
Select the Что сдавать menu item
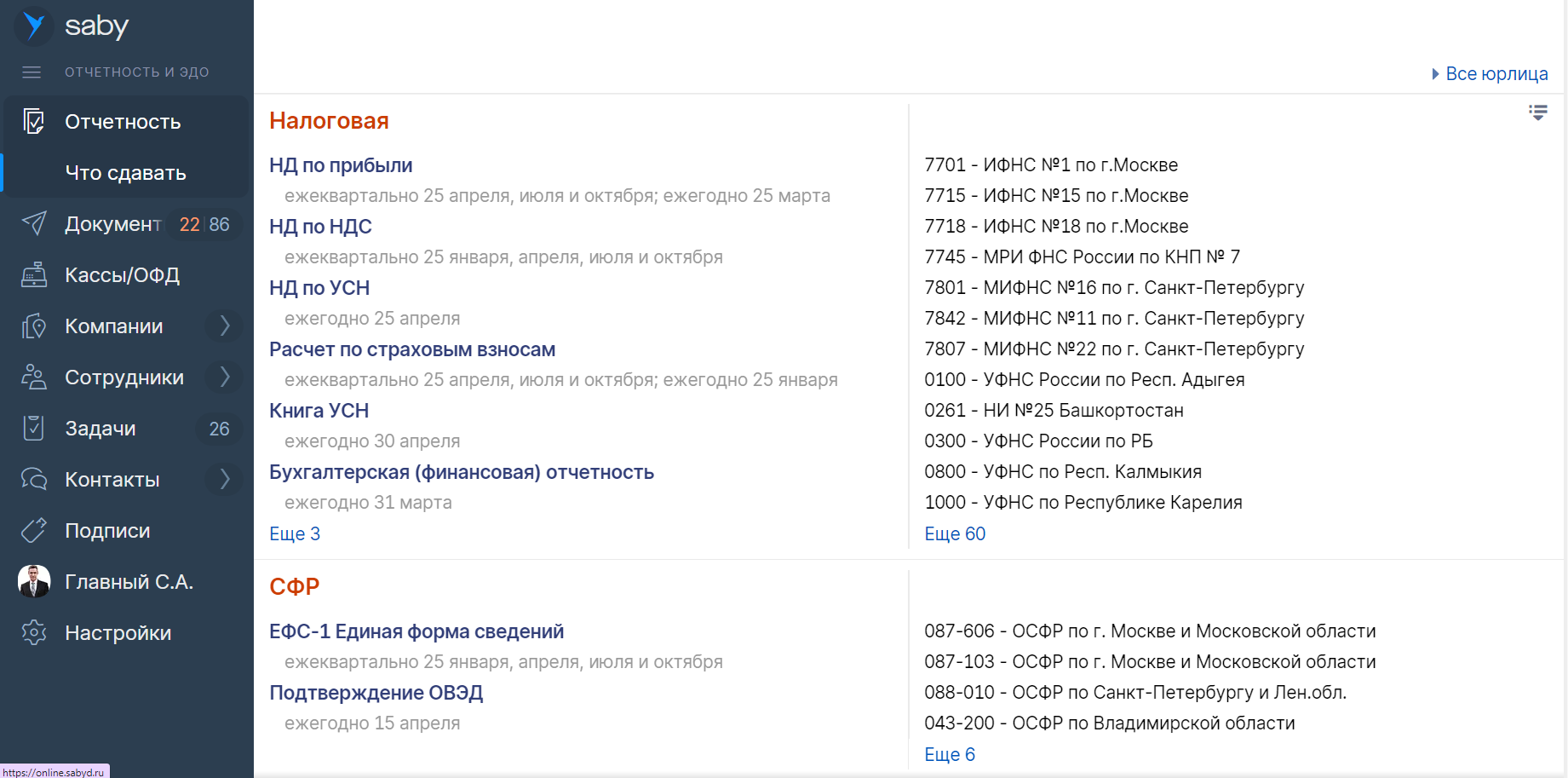point(125,173)
